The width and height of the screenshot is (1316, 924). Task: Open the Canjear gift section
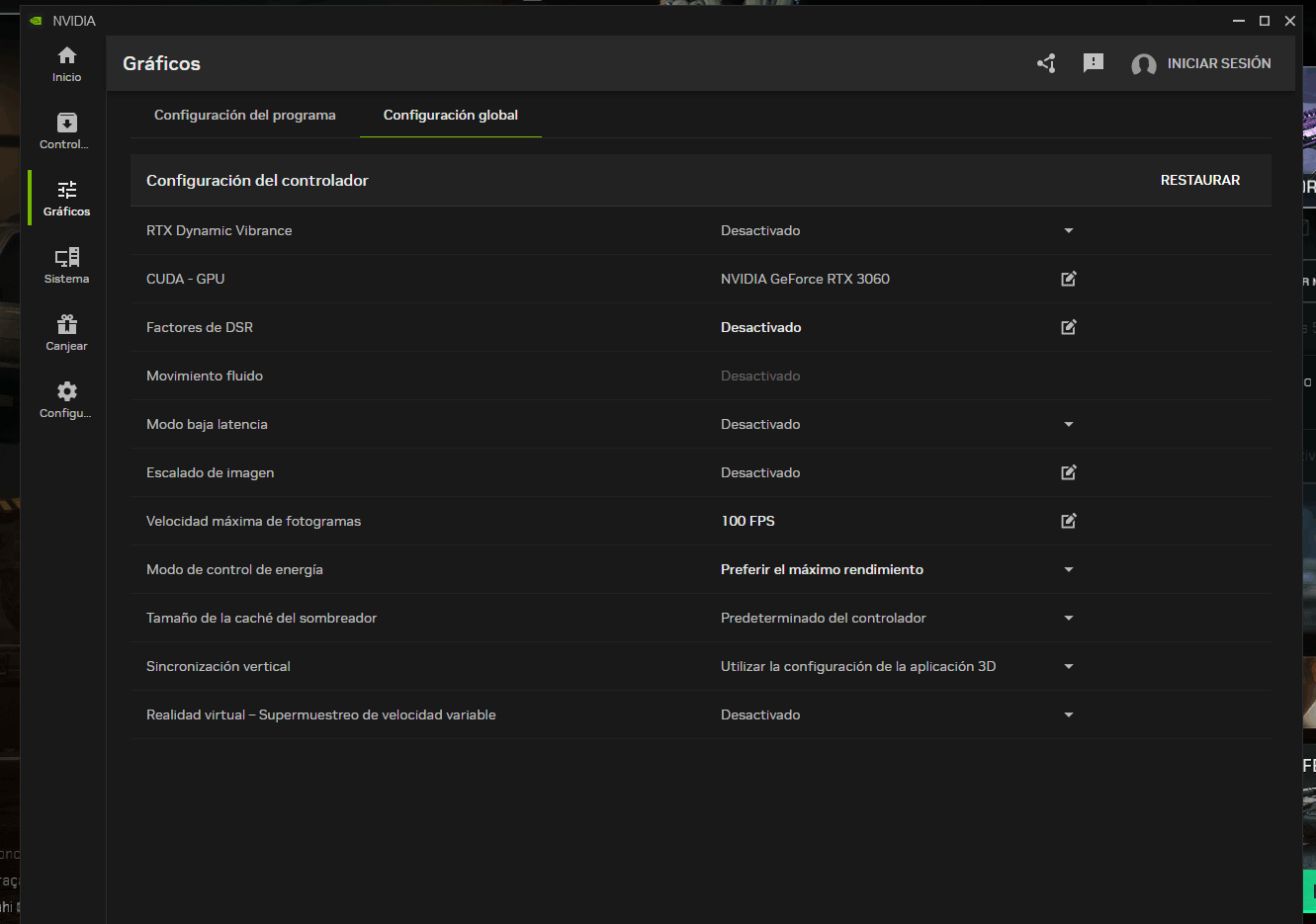(67, 333)
